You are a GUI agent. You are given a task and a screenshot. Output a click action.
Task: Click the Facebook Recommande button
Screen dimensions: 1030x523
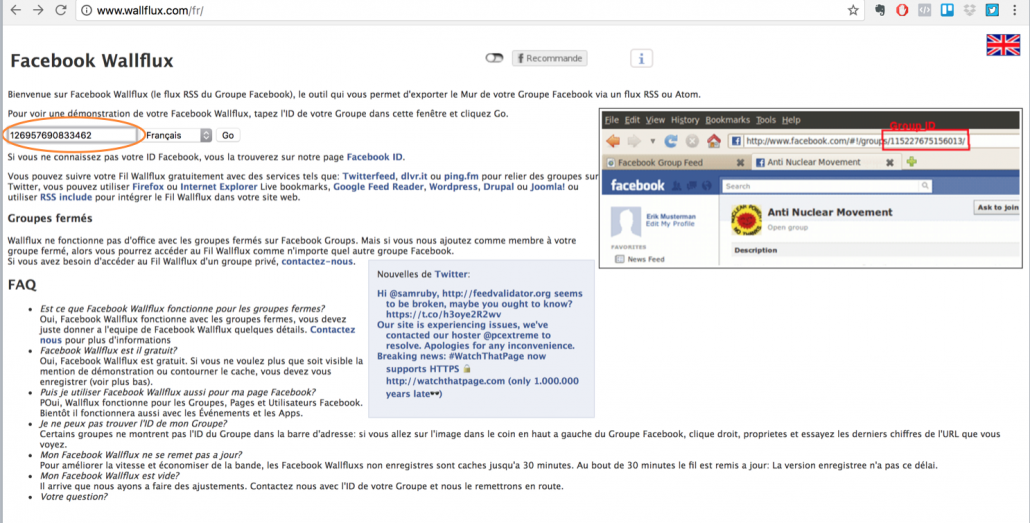549,58
